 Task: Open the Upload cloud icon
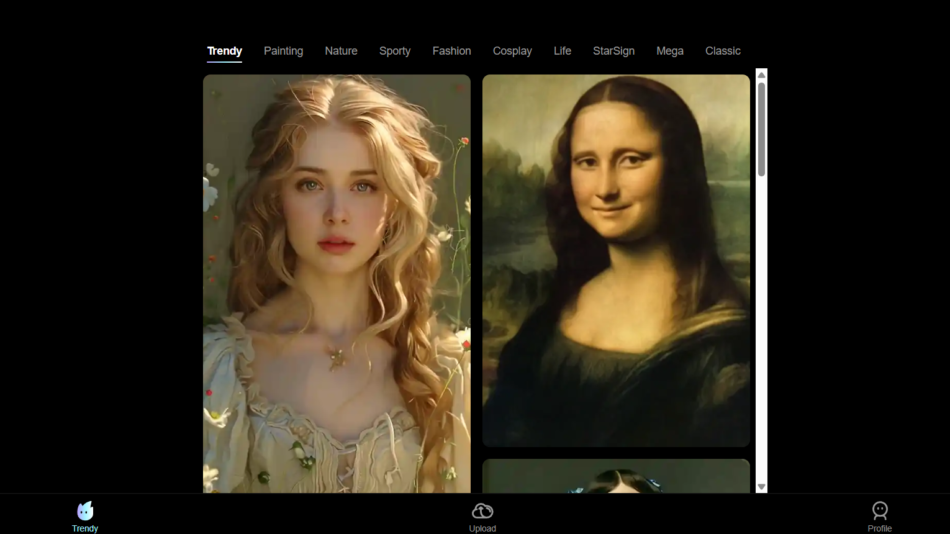482,511
